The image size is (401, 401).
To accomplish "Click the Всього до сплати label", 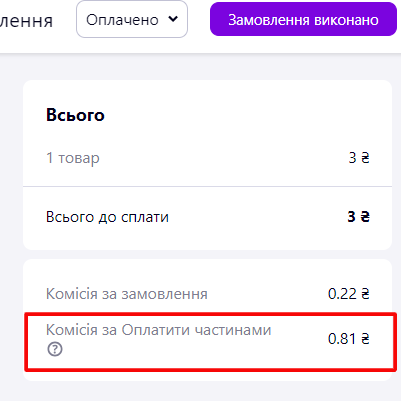I will click(x=107, y=217).
